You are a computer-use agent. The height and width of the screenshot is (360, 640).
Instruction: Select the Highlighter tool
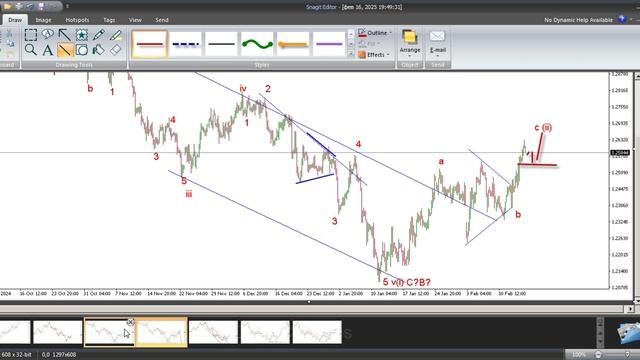[x=116, y=35]
